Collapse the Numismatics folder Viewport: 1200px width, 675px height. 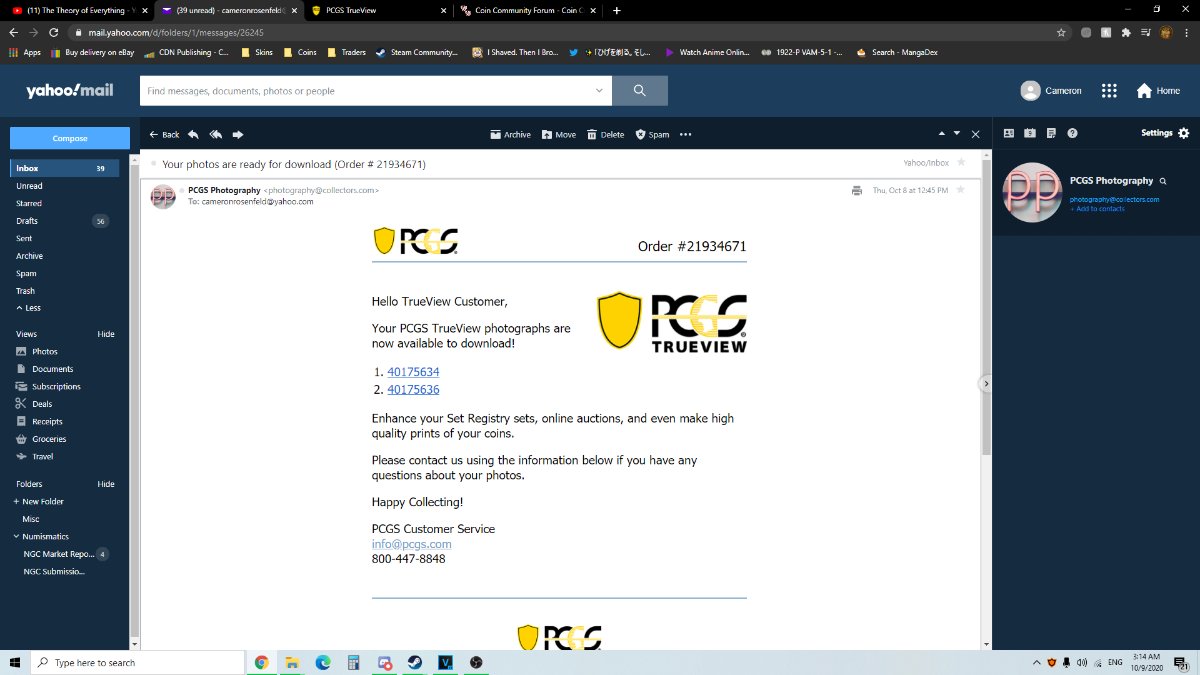click(17, 536)
